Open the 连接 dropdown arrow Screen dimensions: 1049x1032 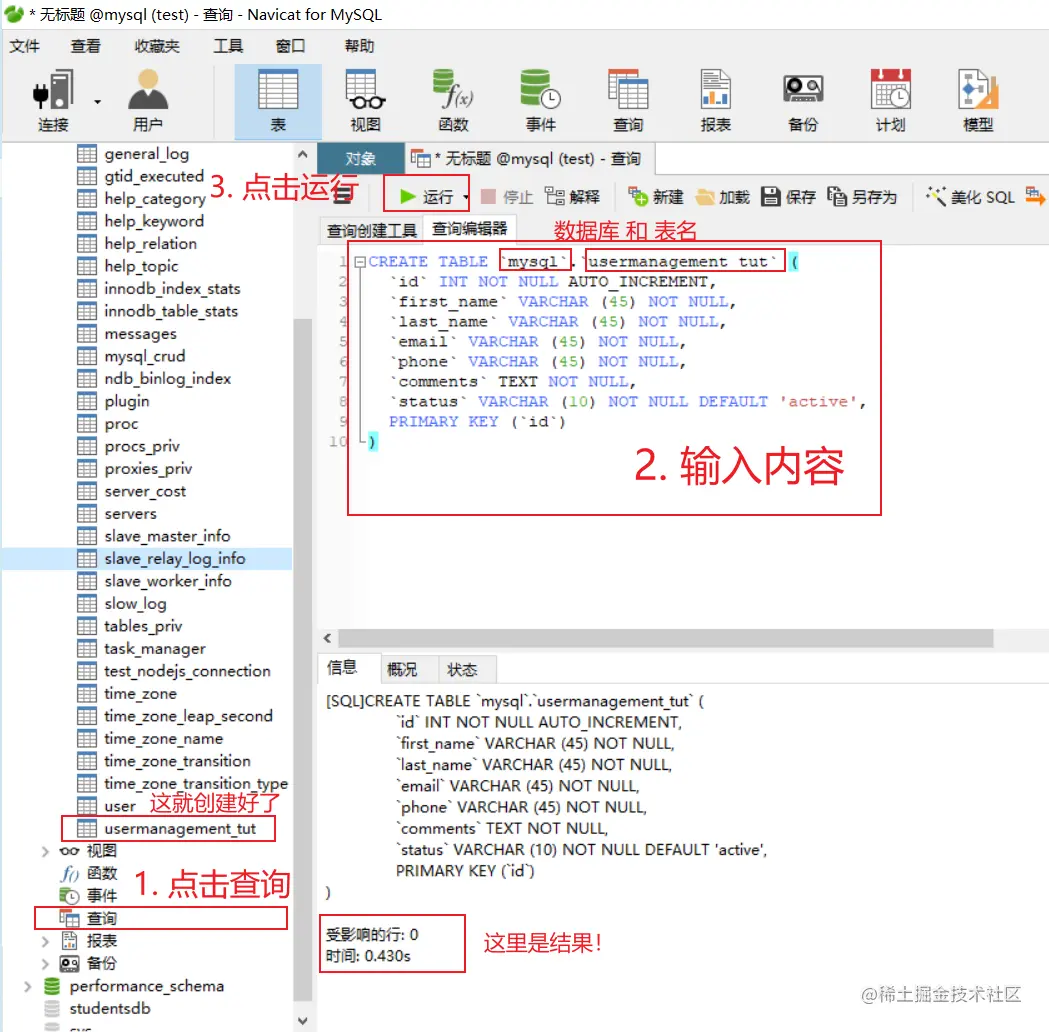click(97, 102)
